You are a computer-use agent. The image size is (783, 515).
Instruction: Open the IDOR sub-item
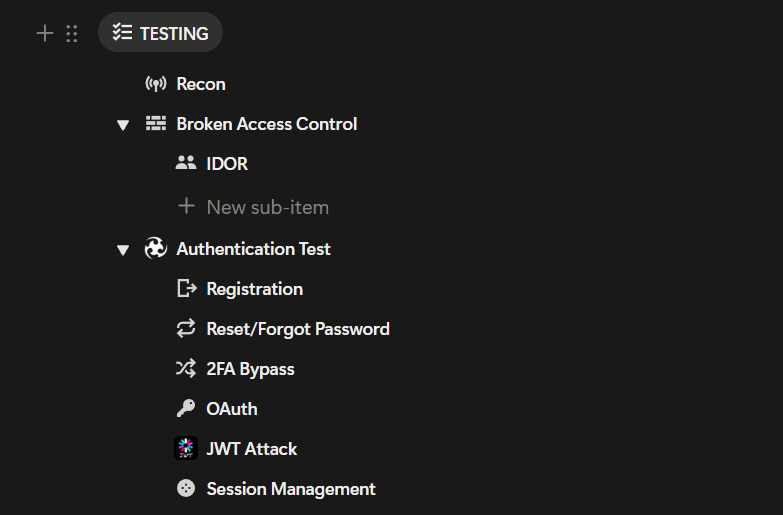[227, 164]
